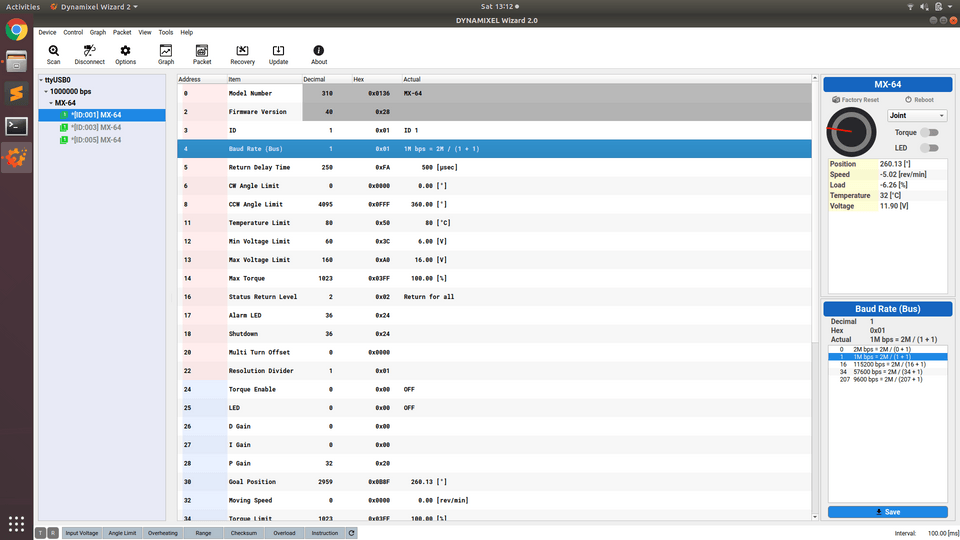Launch the firmware Recovery tool
The width and height of the screenshot is (960, 540).
click(242, 54)
